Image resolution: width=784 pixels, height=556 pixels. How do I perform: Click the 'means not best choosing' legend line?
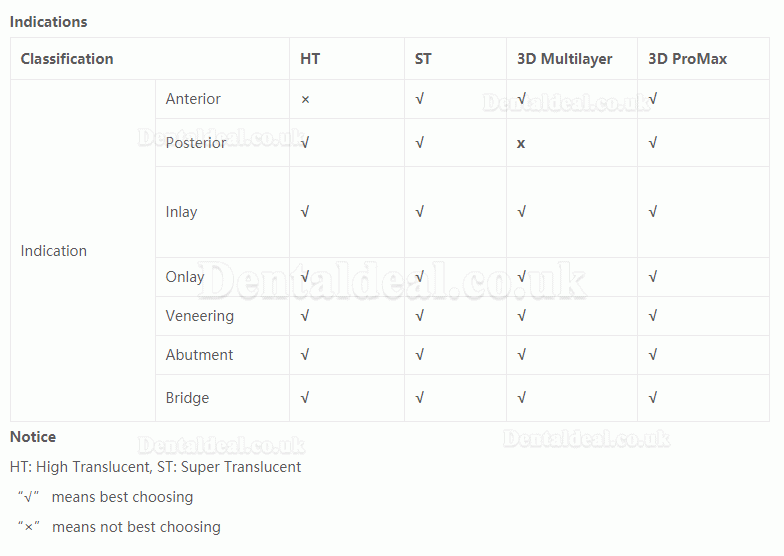(x=119, y=526)
